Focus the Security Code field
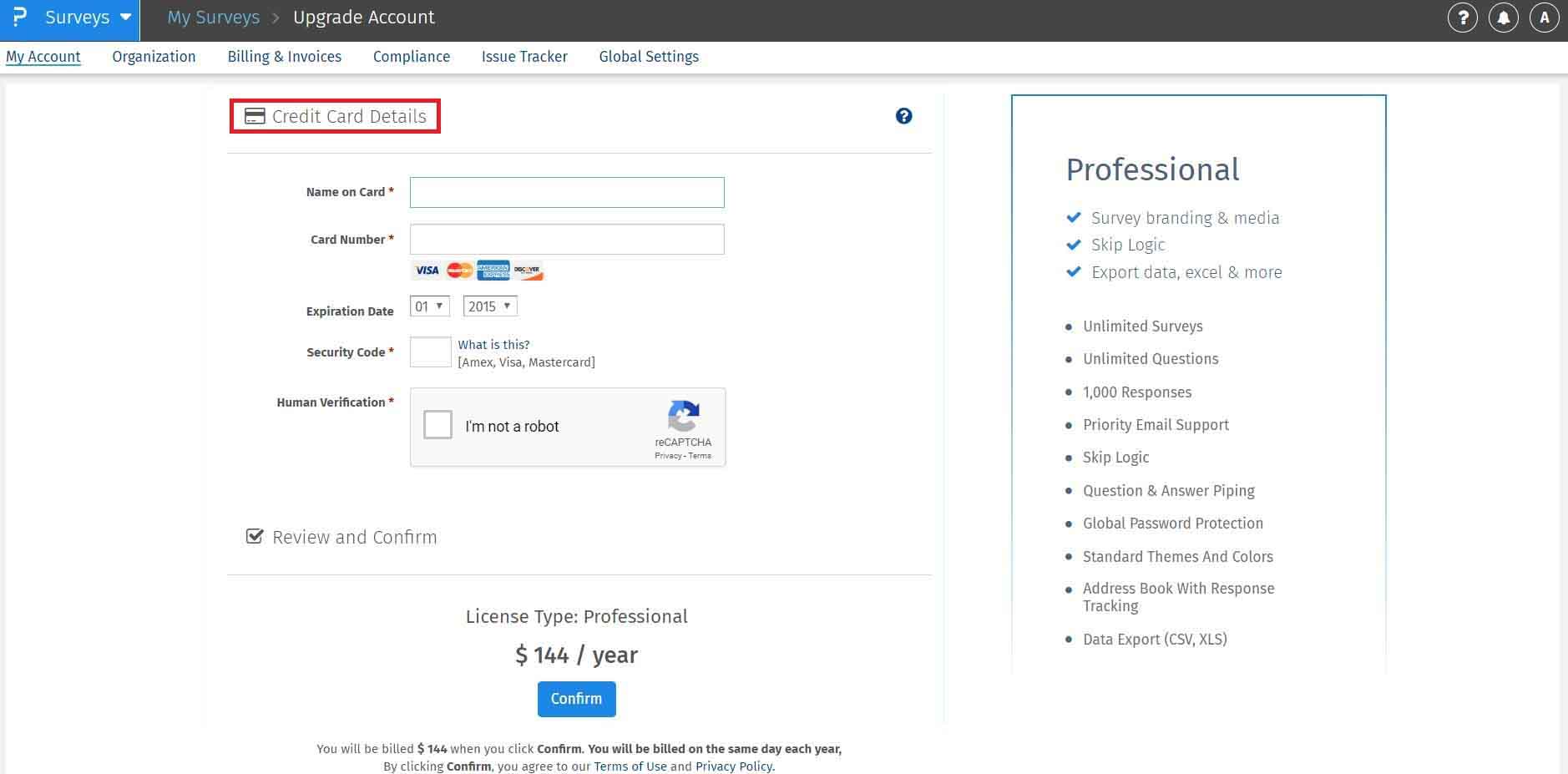 430,352
